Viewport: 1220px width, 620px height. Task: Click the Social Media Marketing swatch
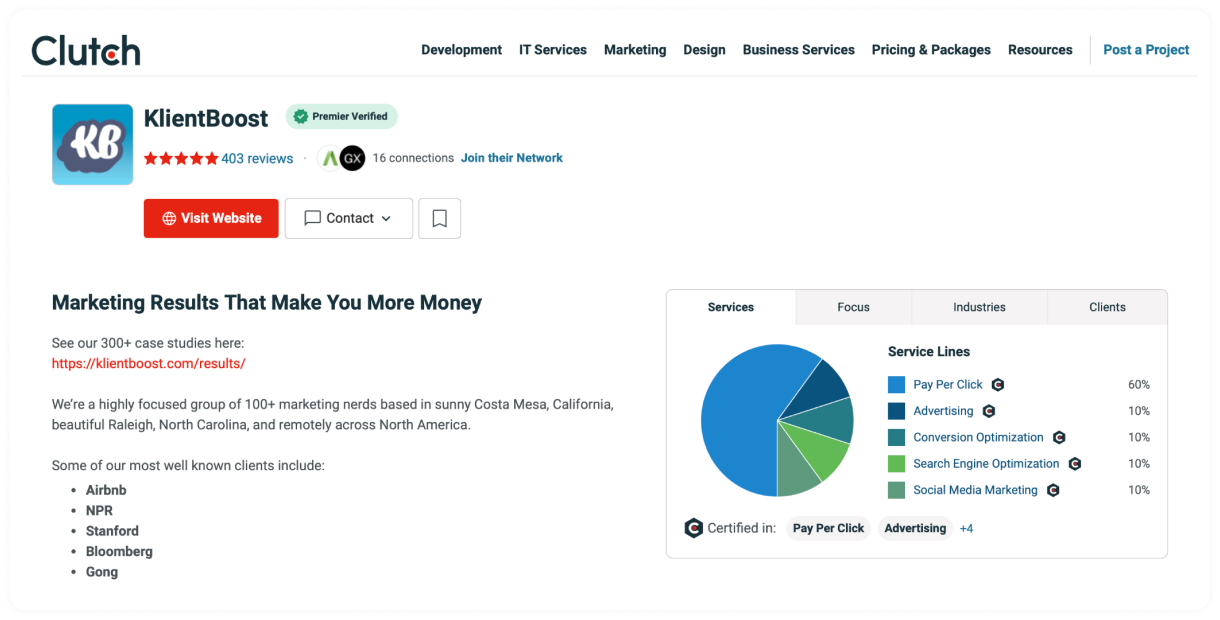pos(896,490)
